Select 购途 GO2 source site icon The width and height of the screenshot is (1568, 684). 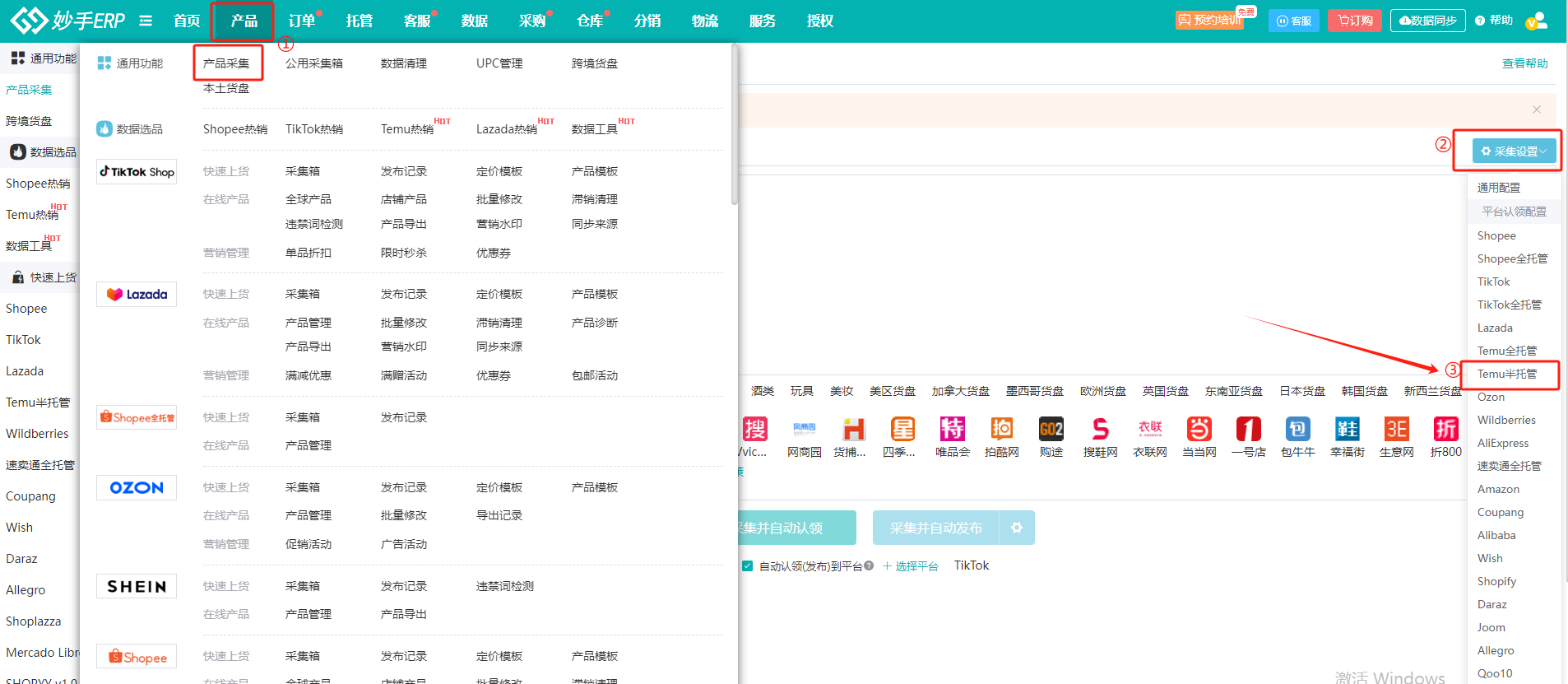point(1051,429)
